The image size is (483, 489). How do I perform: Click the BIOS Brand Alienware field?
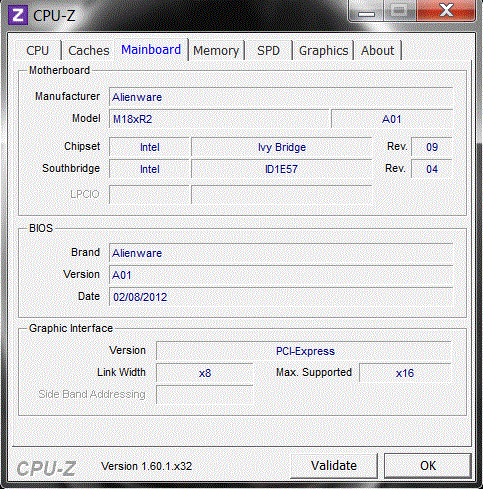pos(281,253)
